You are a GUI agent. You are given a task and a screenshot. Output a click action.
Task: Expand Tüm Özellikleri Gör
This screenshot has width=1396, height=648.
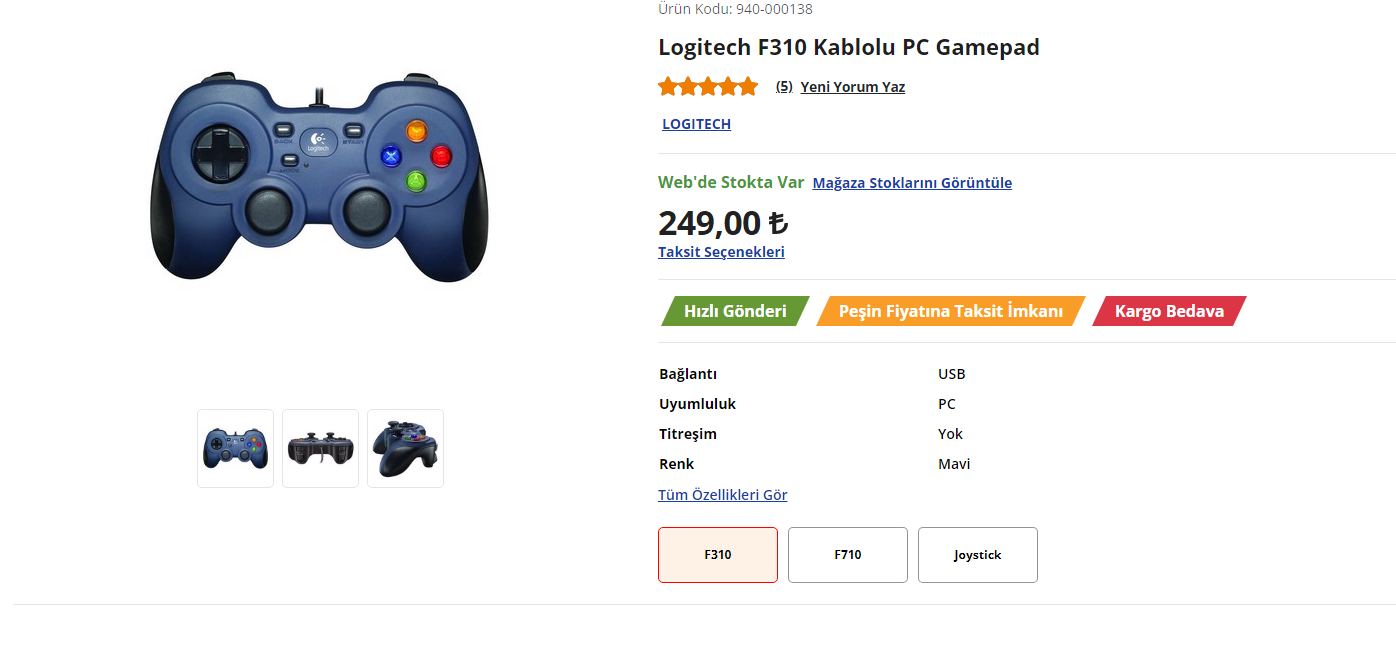[x=722, y=495]
